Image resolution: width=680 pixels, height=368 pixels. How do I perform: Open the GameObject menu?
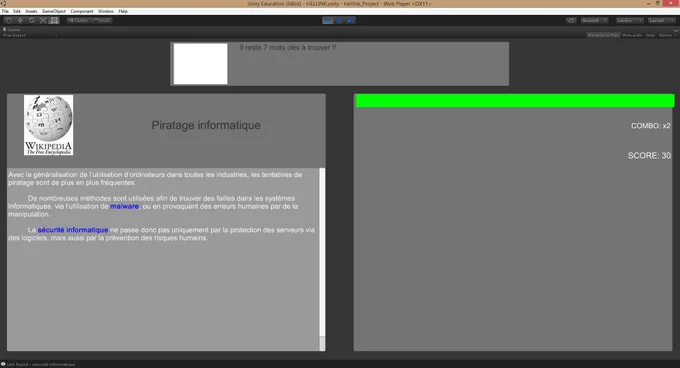tap(54, 11)
